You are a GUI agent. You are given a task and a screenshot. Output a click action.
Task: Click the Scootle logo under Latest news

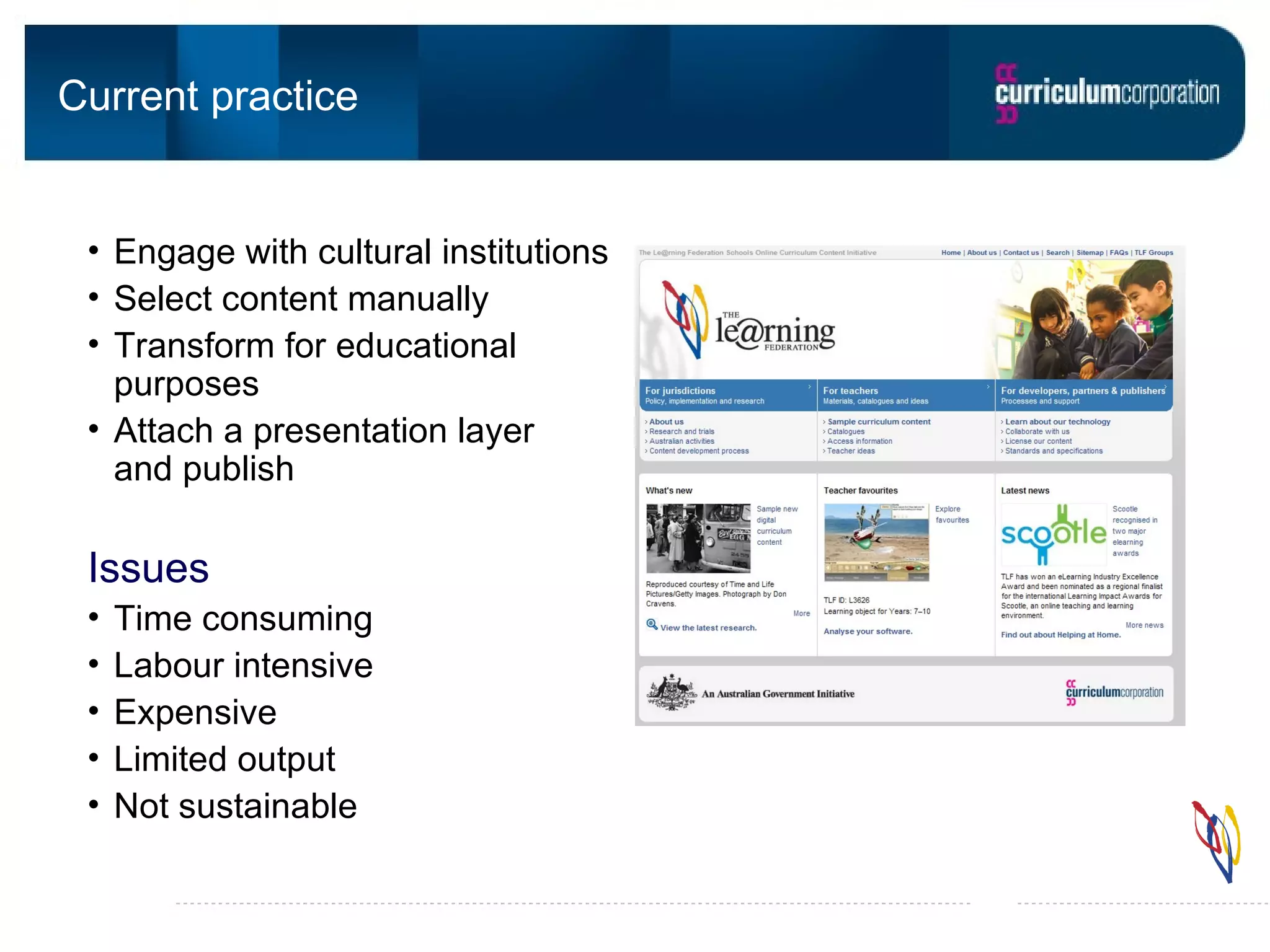click(1054, 535)
